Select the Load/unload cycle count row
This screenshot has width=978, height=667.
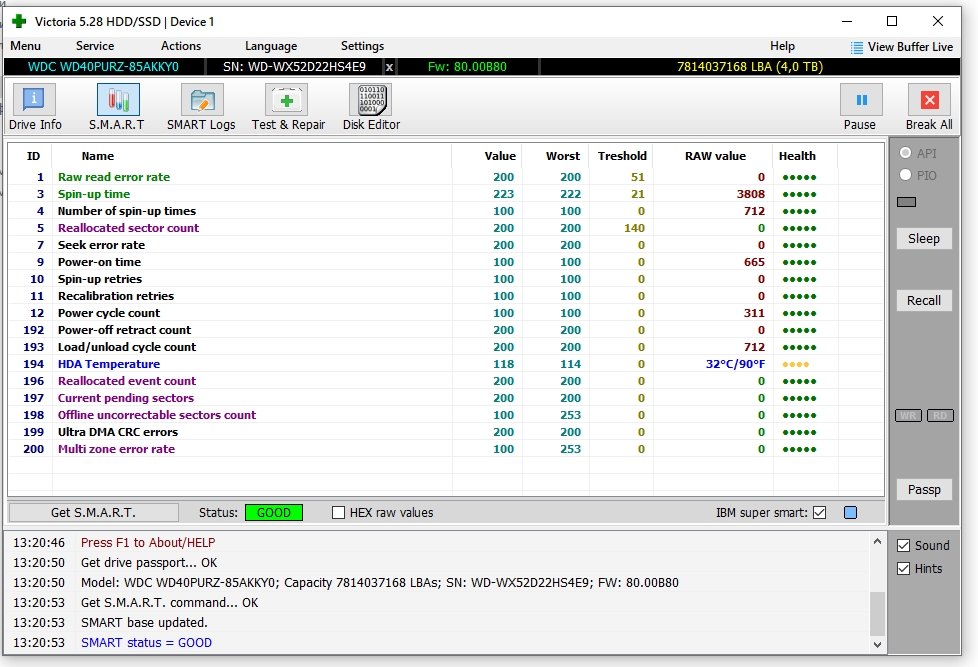pyautogui.click(x=446, y=348)
